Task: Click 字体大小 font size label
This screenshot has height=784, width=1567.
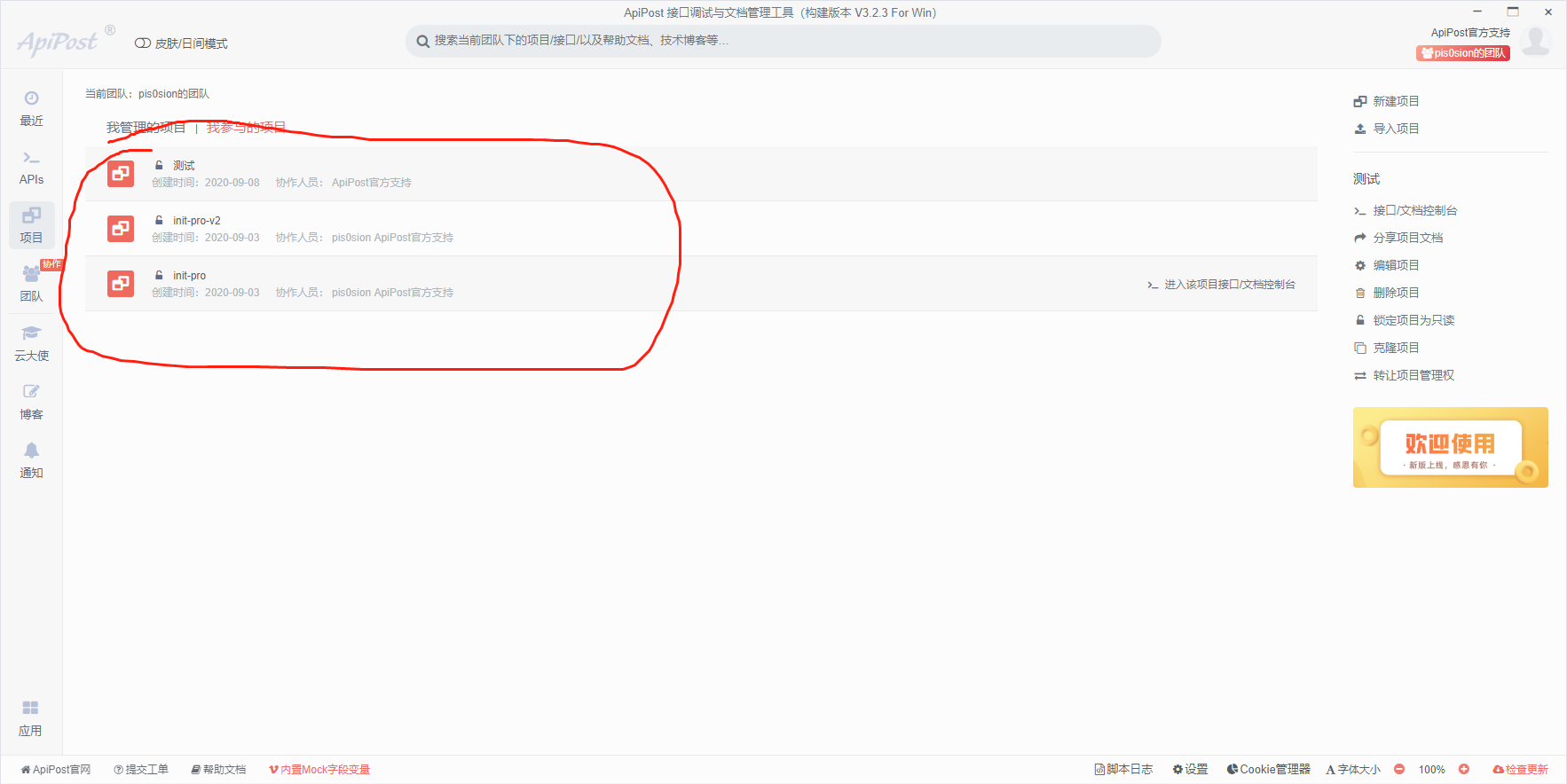Action: coord(1353,770)
